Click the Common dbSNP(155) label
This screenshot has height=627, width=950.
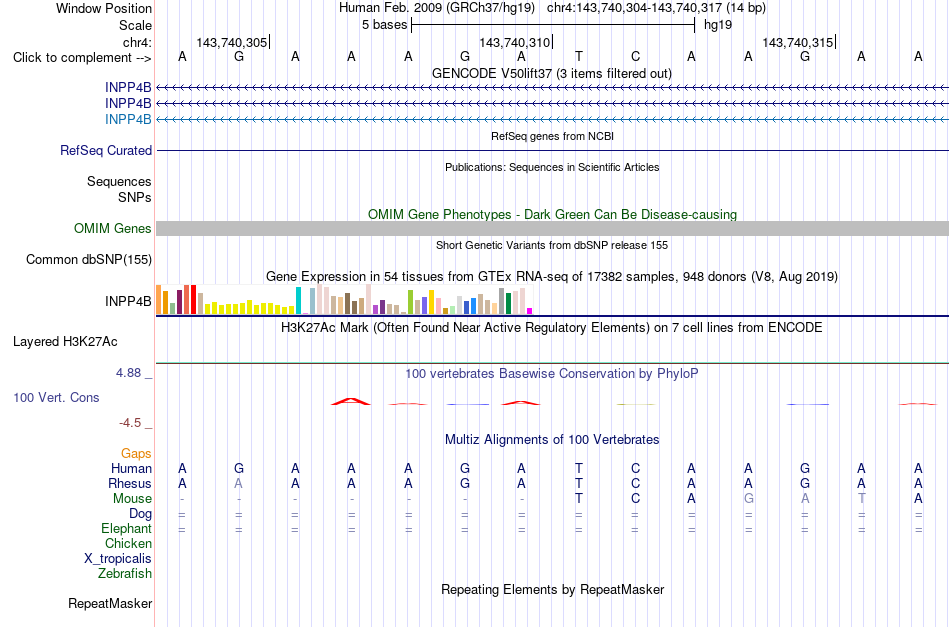click(89, 259)
